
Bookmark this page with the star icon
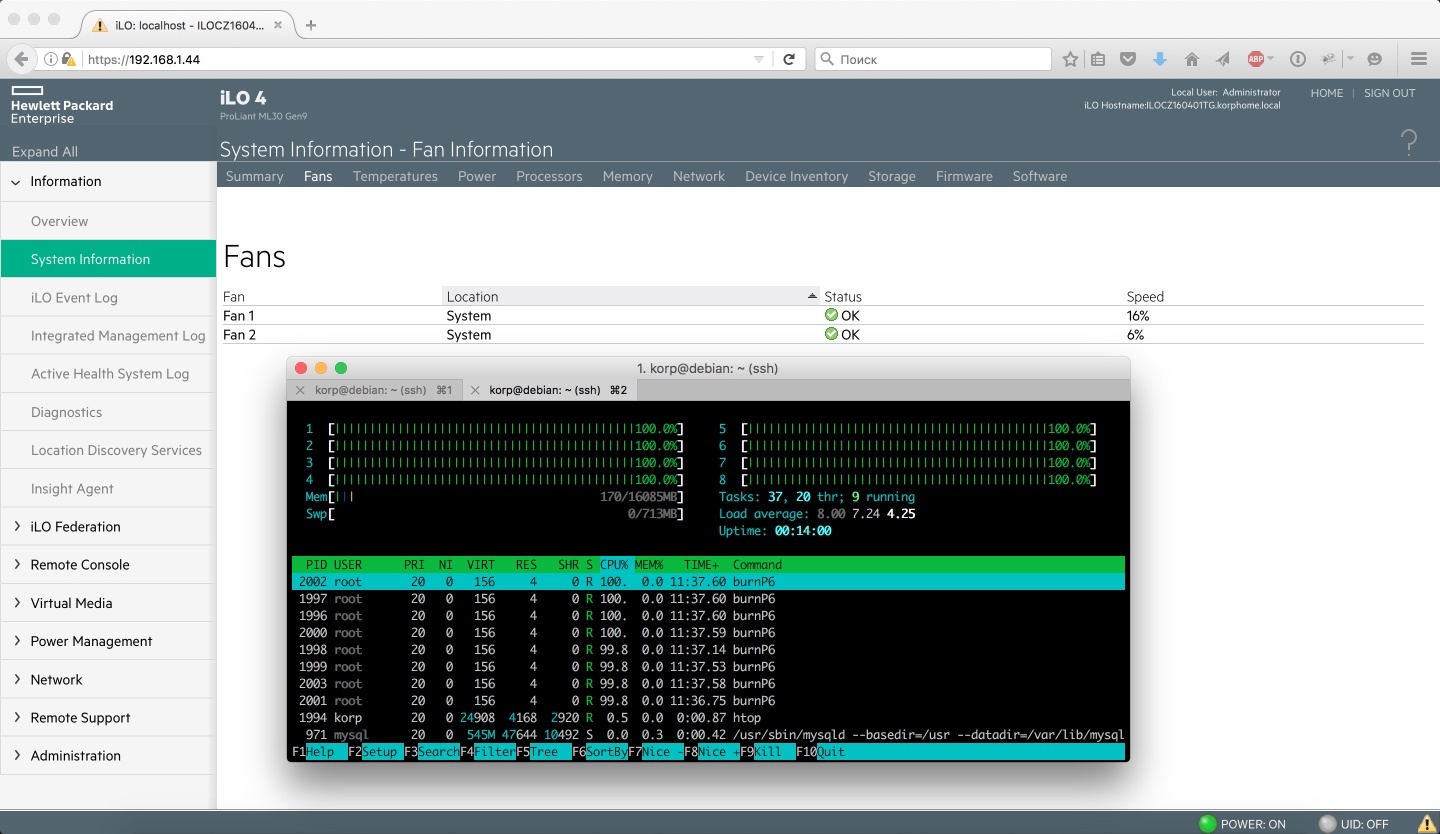coord(1070,59)
